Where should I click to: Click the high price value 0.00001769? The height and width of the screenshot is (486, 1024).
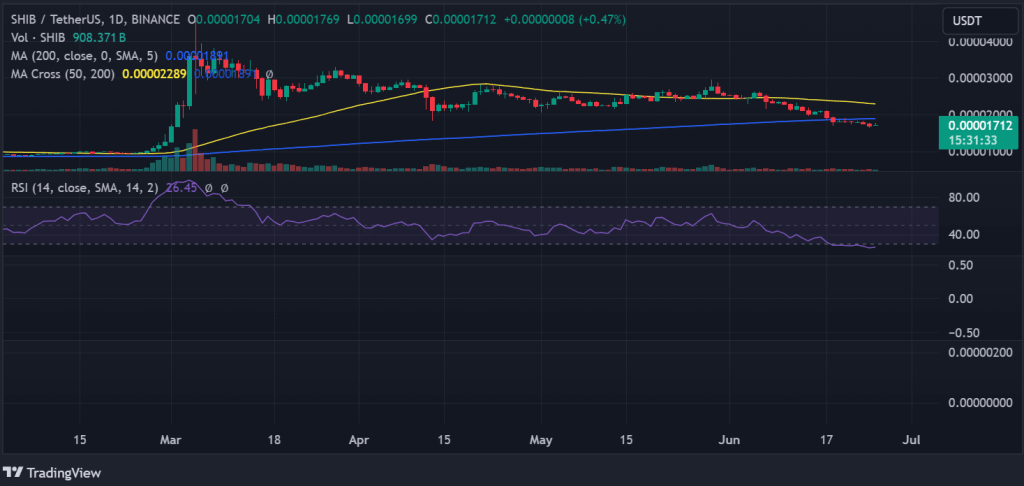point(308,20)
